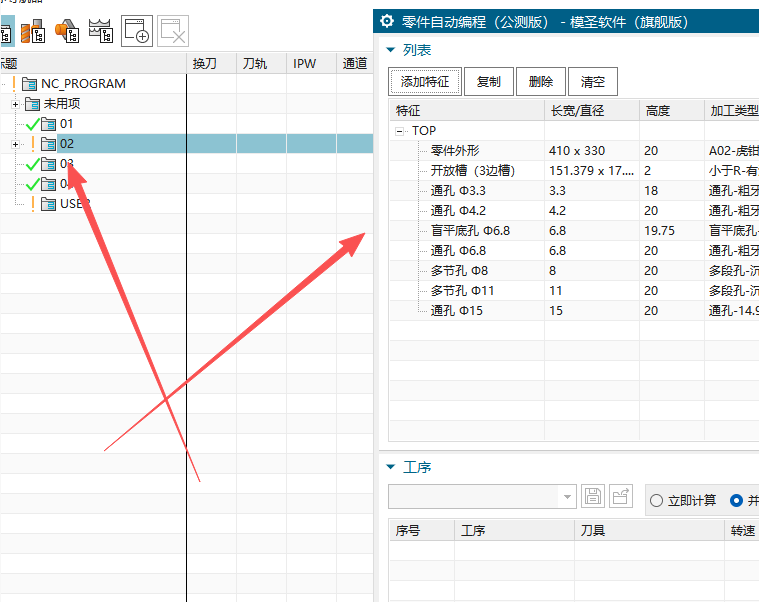Viewport: 759px width, 602px height.
Task: Click the TOP group label
Action: point(424,131)
